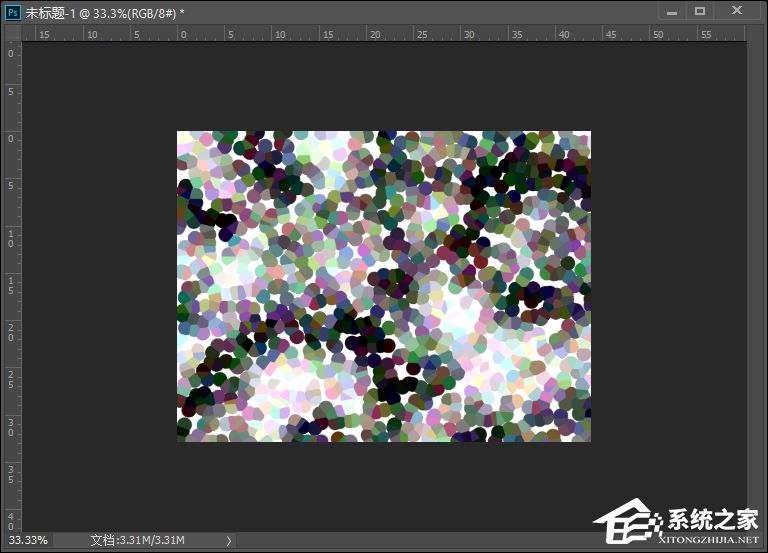Maximize the document window
Screen dimensions: 768x553
pos(700,11)
